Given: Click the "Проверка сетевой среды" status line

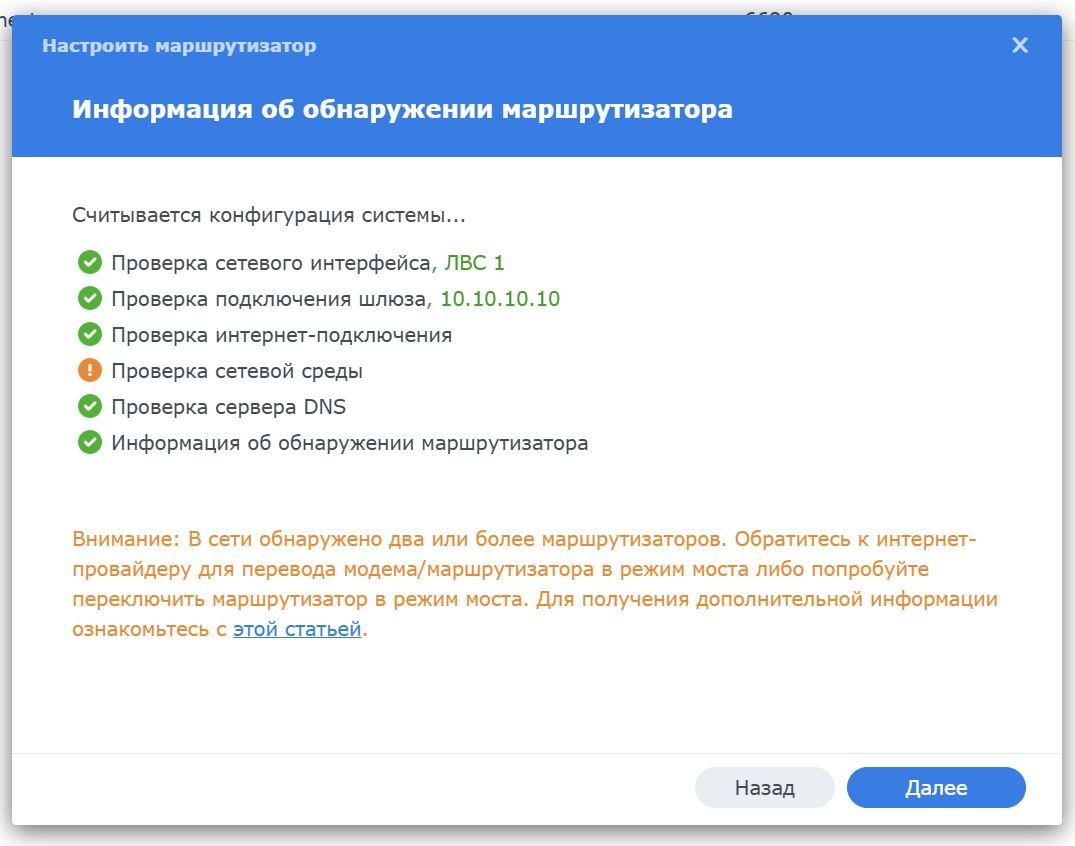Looking at the screenshot, I should pyautogui.click(x=237, y=371).
